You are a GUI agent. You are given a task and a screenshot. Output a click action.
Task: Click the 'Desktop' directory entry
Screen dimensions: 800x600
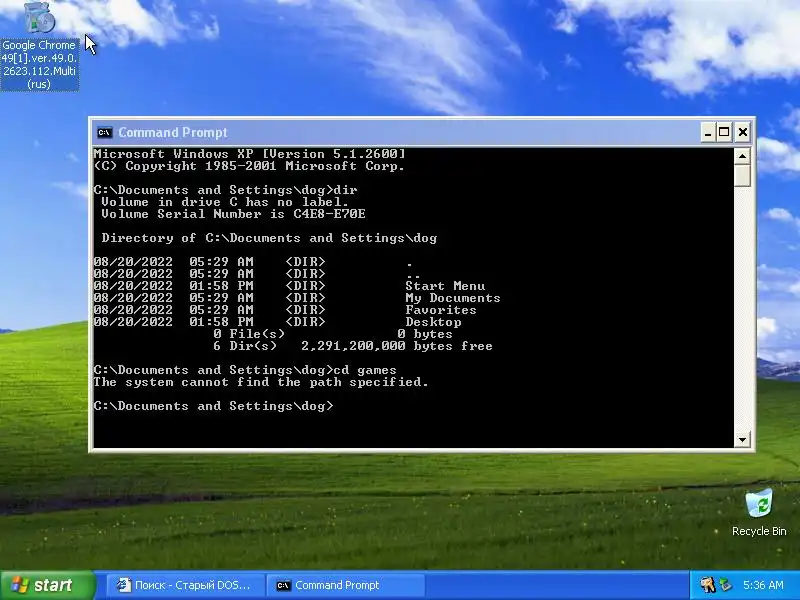[x=433, y=322]
